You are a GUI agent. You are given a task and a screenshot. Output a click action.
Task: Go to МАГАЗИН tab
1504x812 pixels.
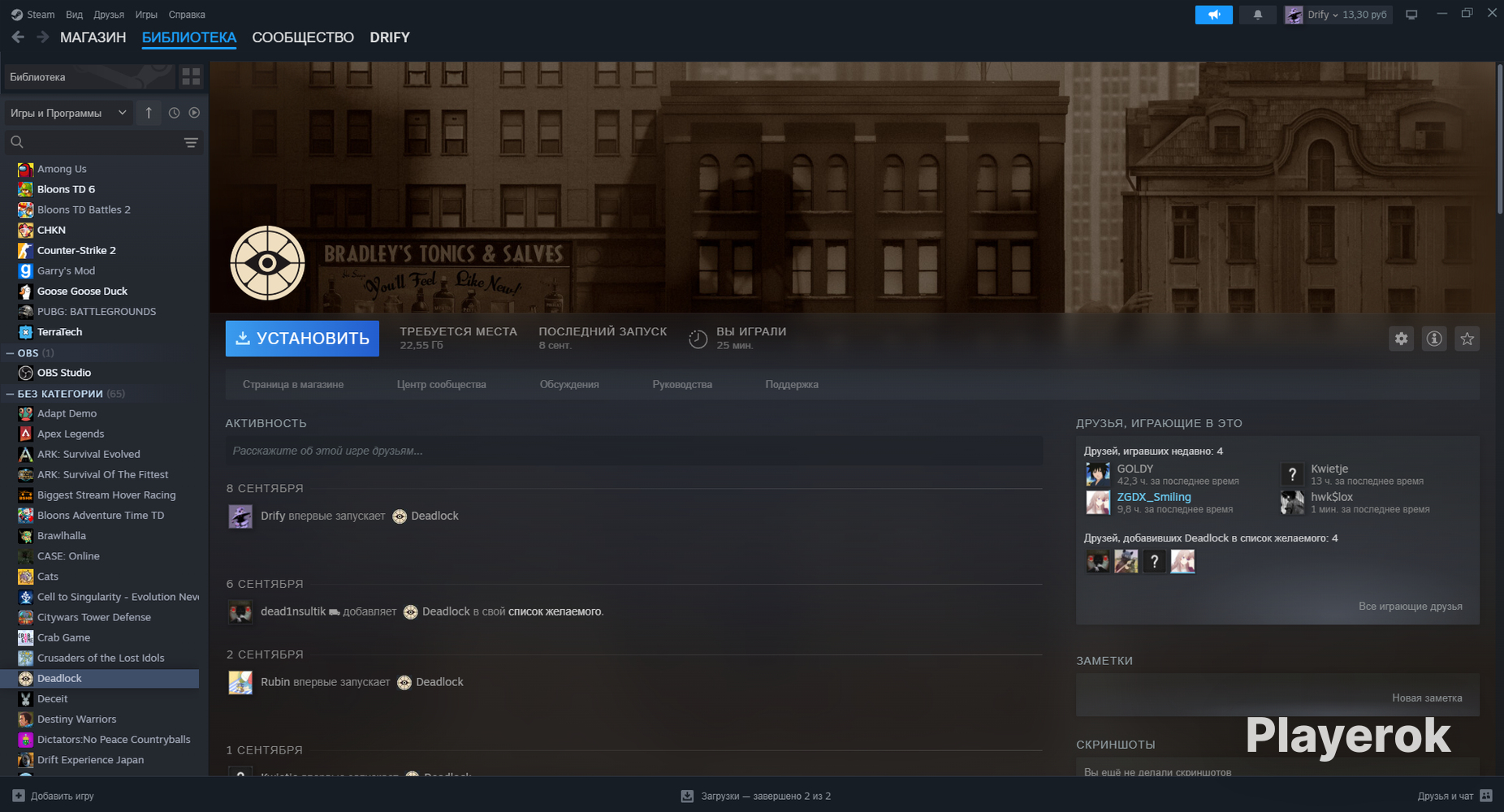point(93,37)
